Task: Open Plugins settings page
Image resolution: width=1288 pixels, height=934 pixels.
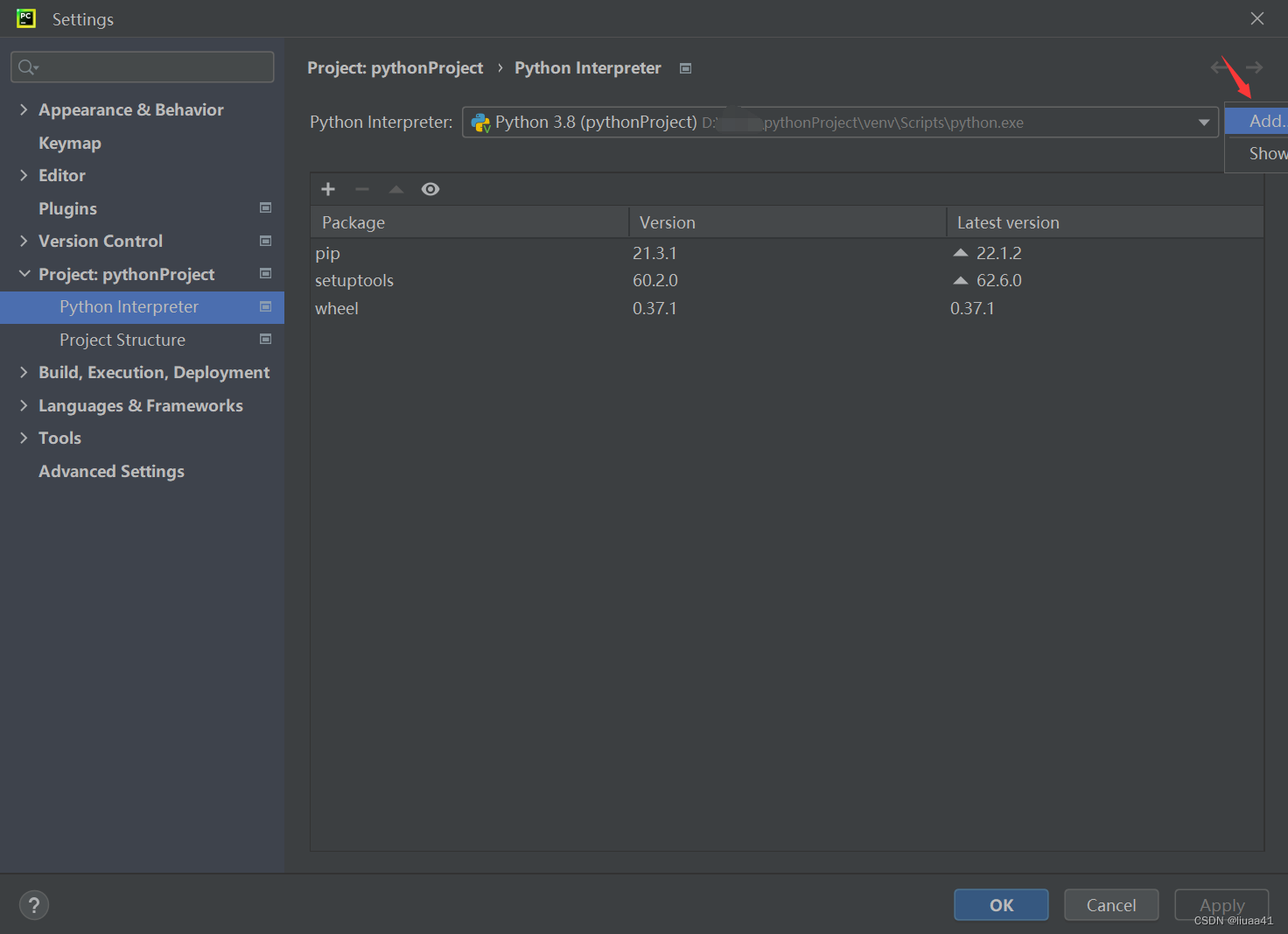Action: [67, 208]
